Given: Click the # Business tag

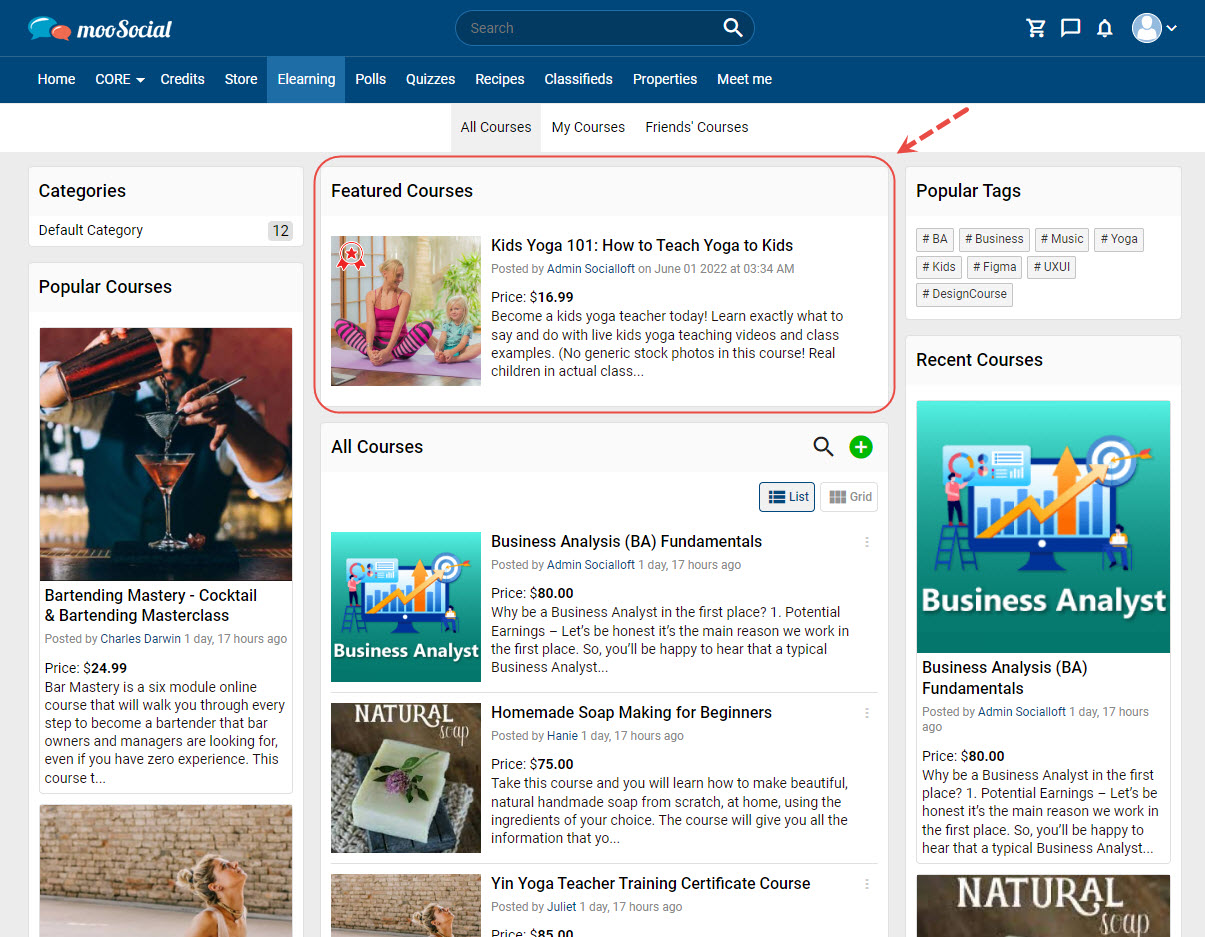Looking at the screenshot, I should [x=994, y=239].
